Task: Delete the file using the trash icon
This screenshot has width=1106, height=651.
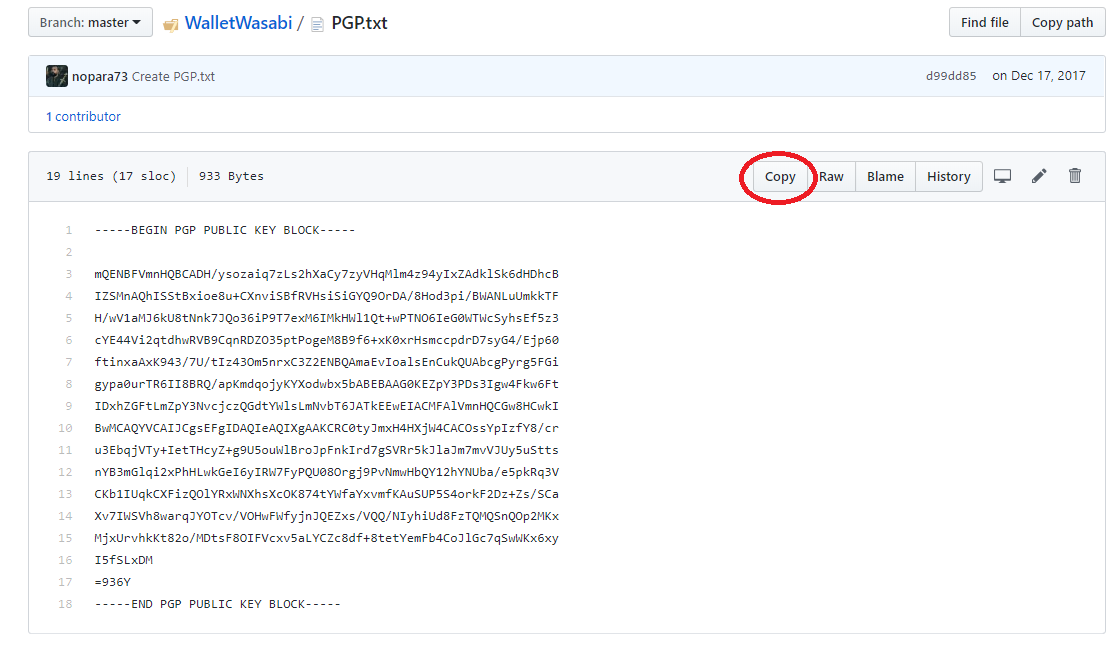Action: tap(1075, 176)
